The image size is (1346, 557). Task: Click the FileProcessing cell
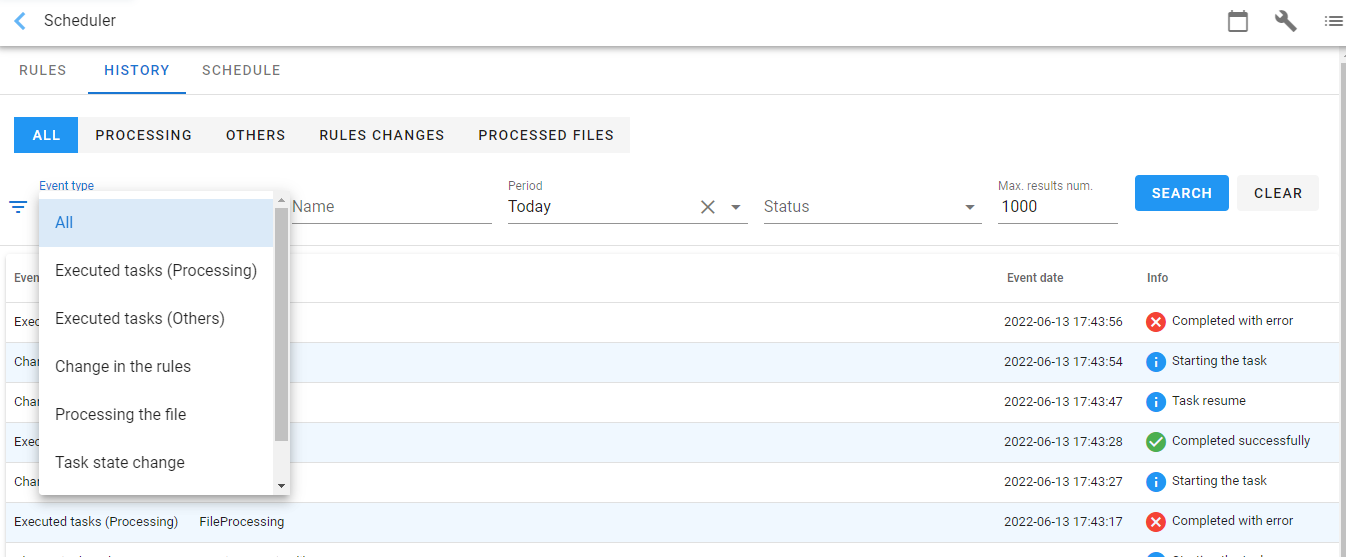click(242, 522)
